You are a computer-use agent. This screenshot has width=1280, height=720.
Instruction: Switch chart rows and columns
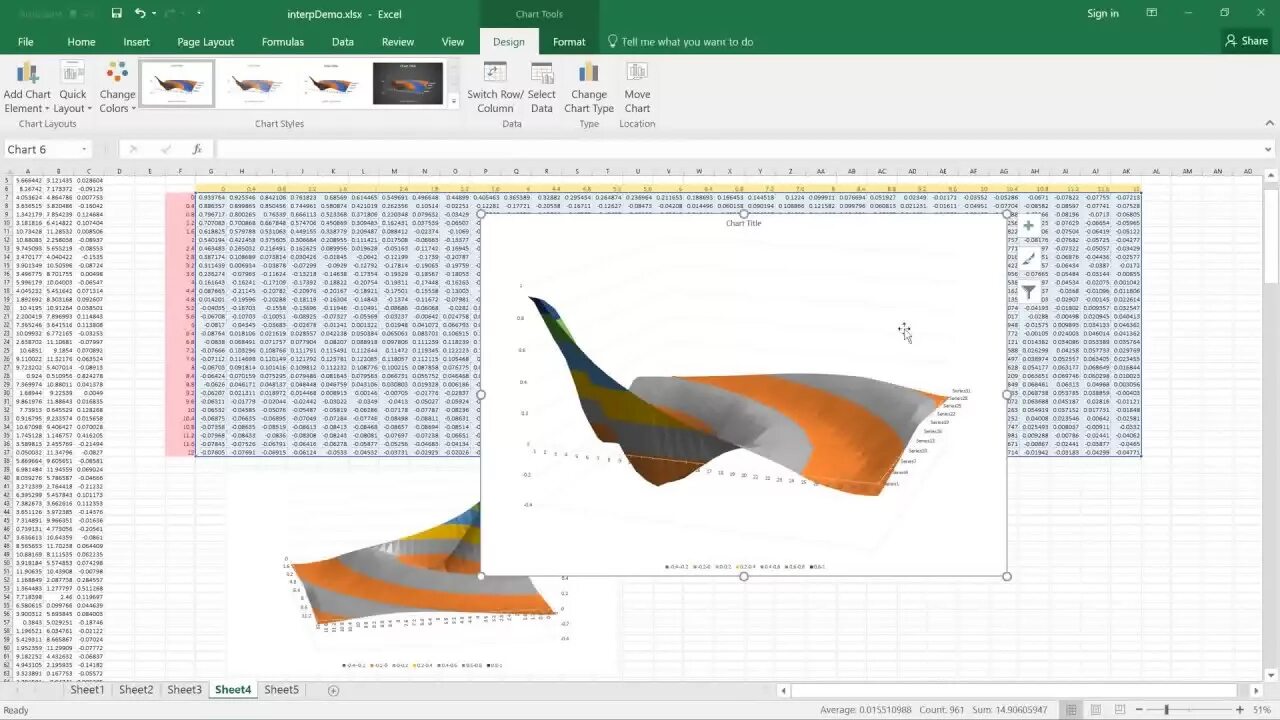pos(495,88)
